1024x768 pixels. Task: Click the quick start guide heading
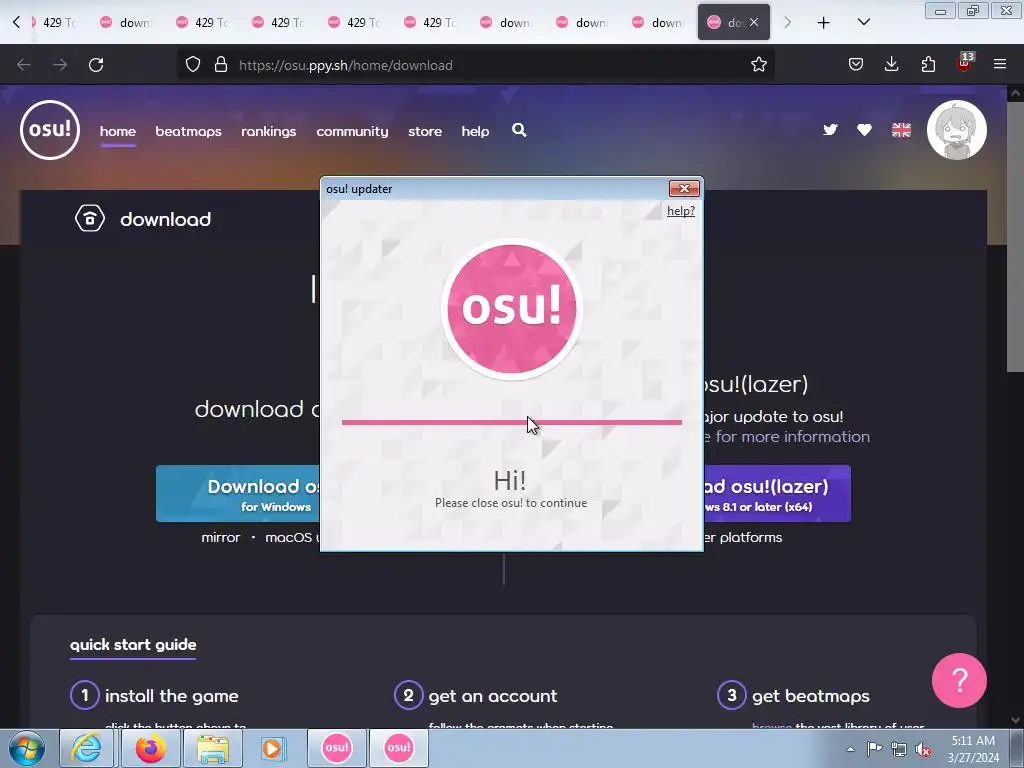coord(133,645)
